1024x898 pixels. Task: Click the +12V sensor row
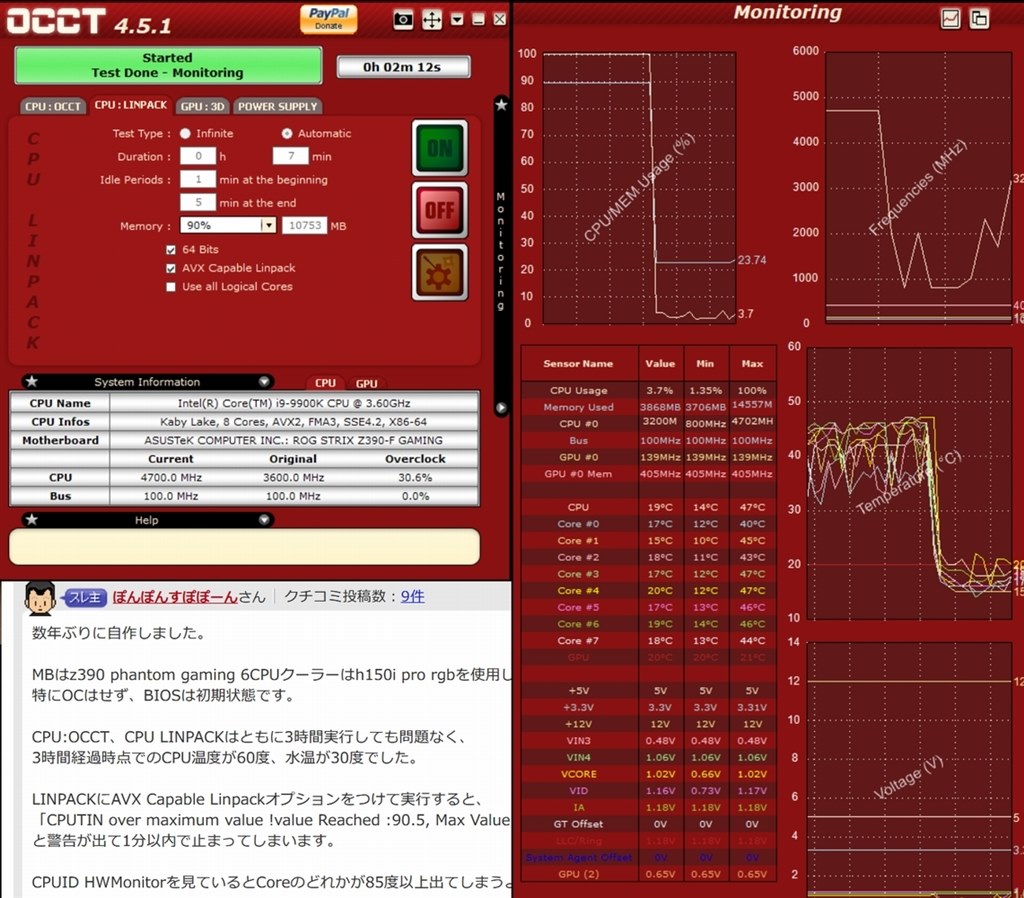(648, 724)
